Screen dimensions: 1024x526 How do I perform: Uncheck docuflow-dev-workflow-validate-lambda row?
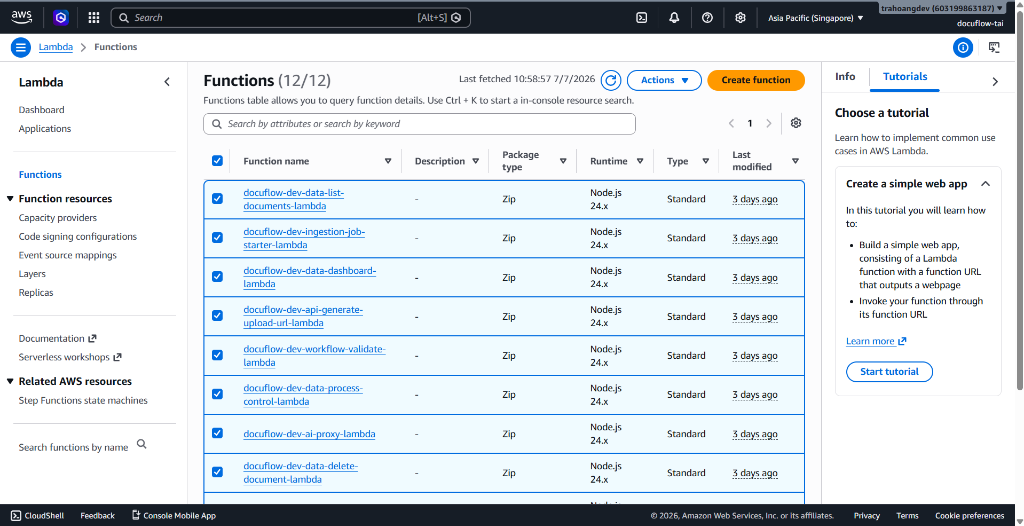pos(217,355)
